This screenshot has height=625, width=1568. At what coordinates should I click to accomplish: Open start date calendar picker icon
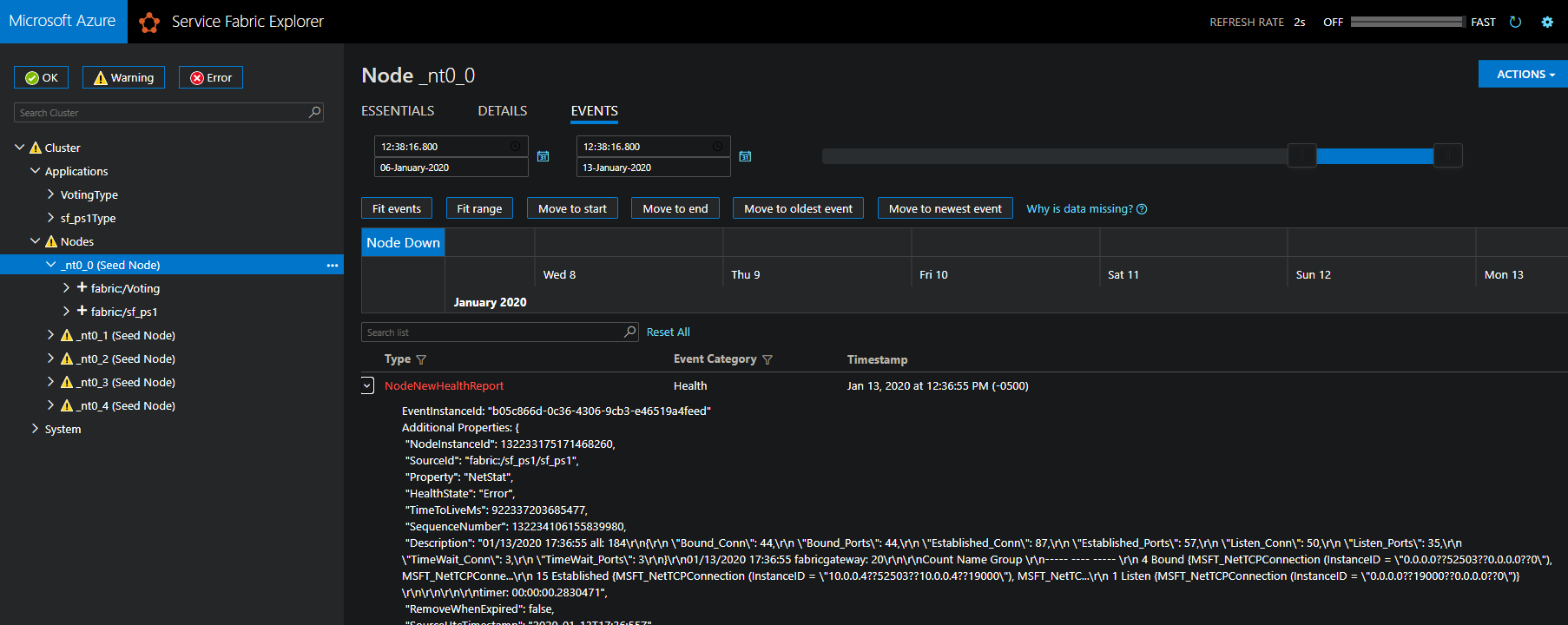pyautogui.click(x=543, y=156)
